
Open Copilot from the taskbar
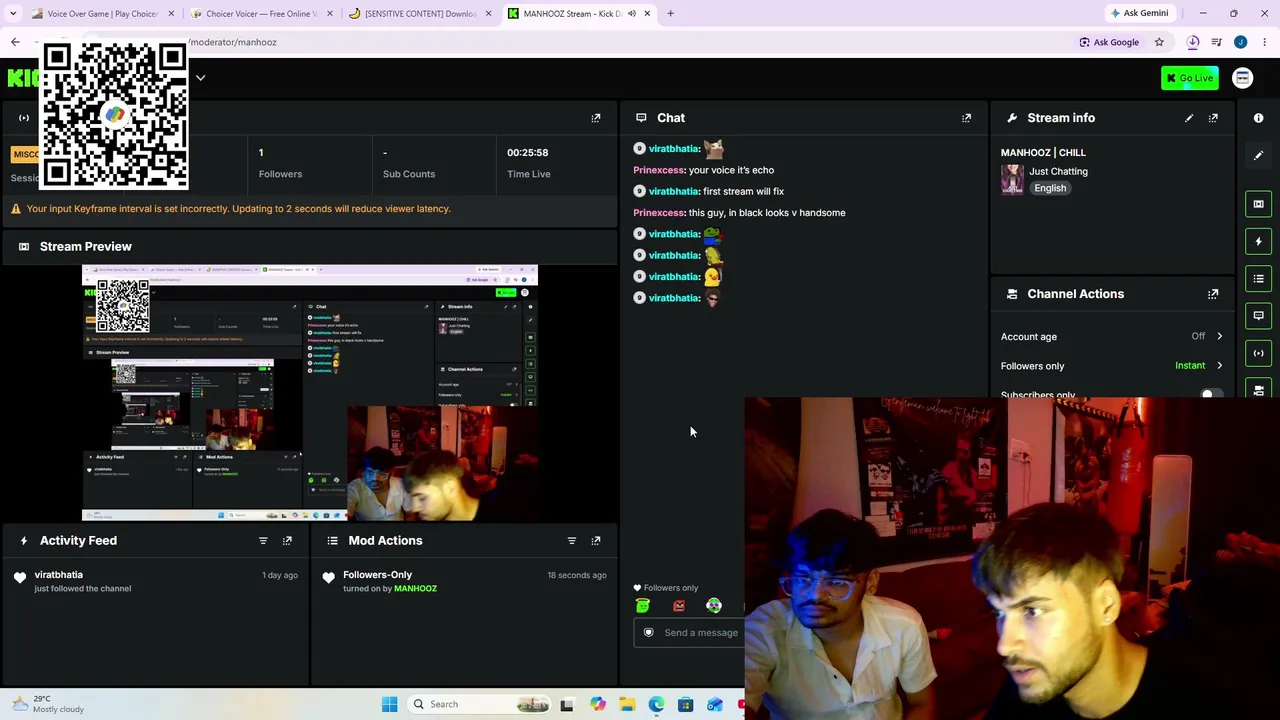(598, 704)
